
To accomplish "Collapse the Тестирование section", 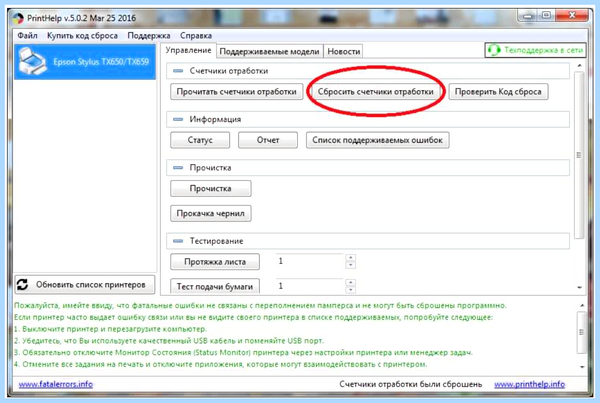I will click(x=178, y=241).
